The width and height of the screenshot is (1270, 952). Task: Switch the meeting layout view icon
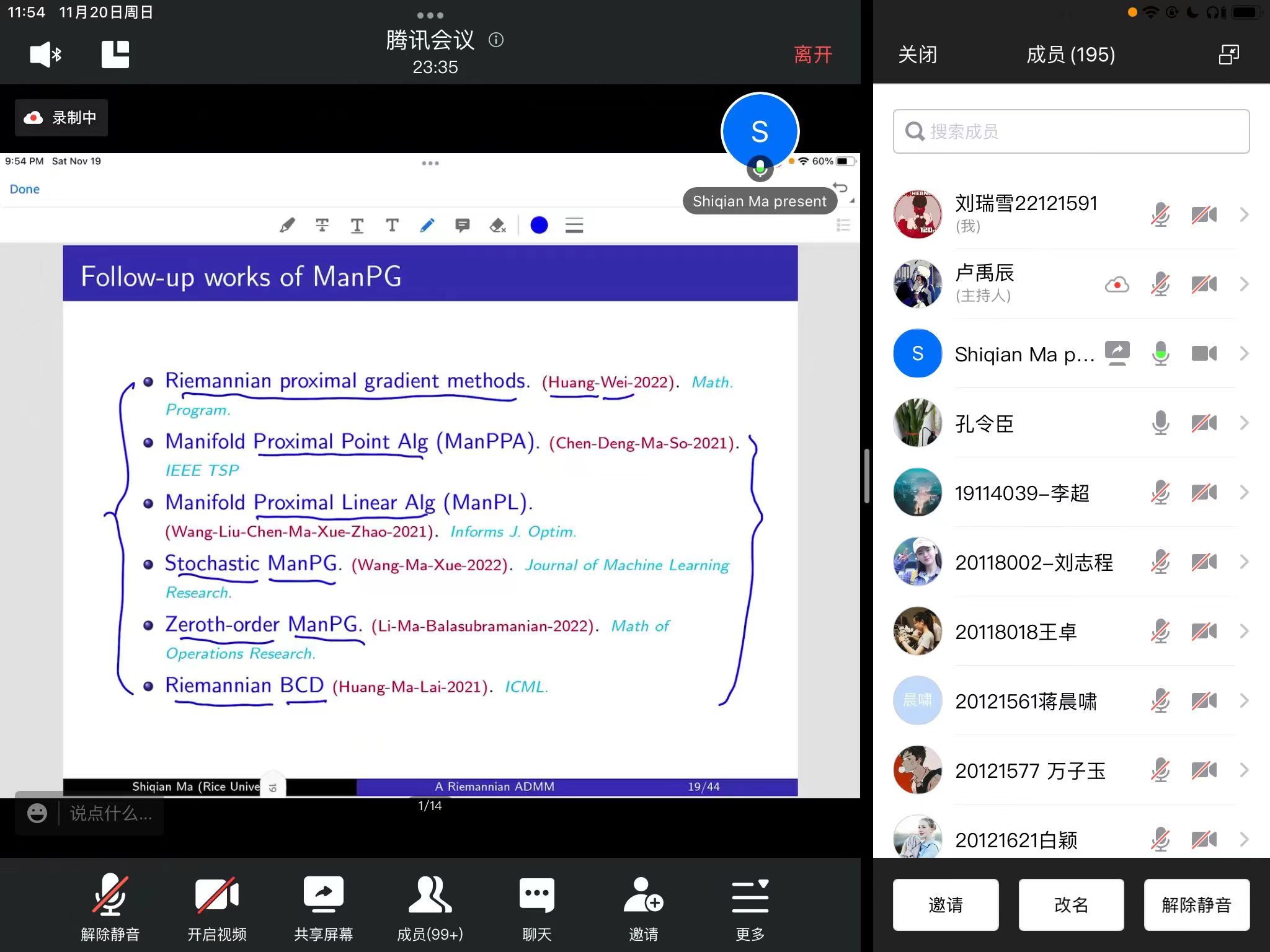click(115, 55)
